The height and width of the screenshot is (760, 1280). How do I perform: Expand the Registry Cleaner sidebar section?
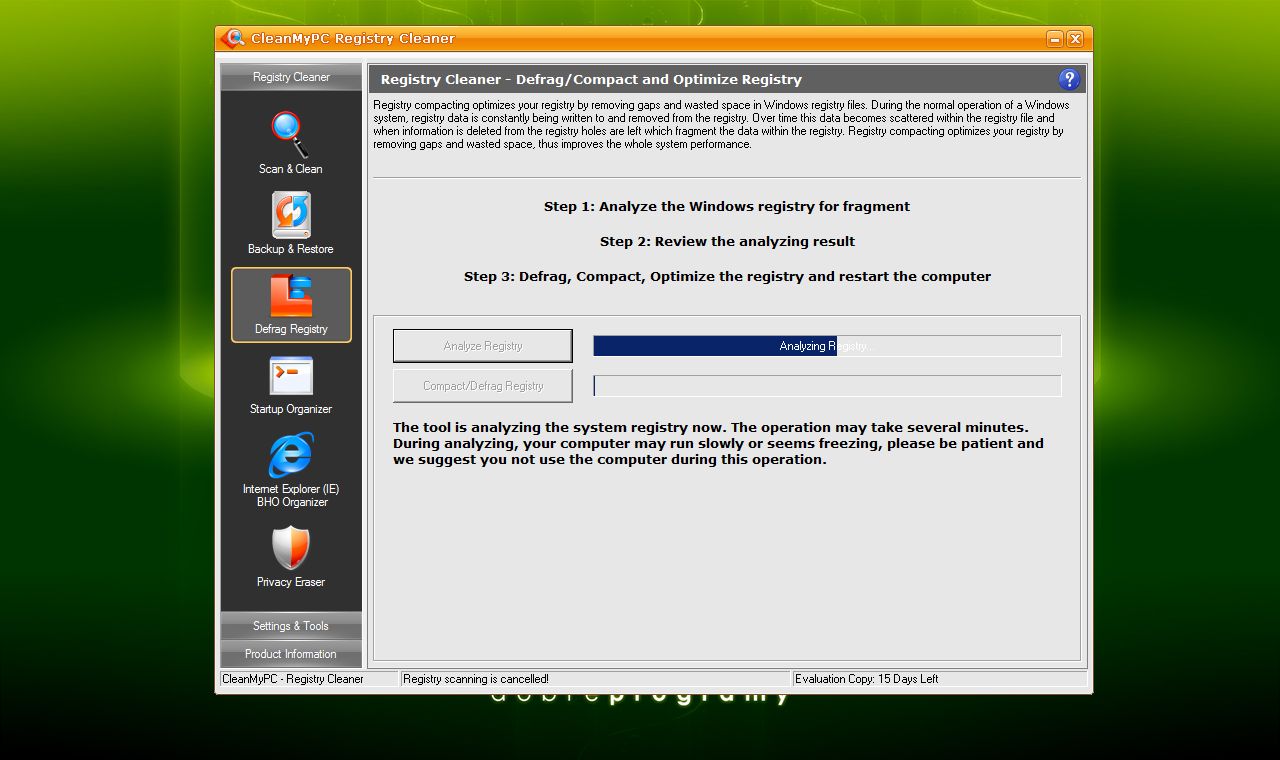pos(291,77)
